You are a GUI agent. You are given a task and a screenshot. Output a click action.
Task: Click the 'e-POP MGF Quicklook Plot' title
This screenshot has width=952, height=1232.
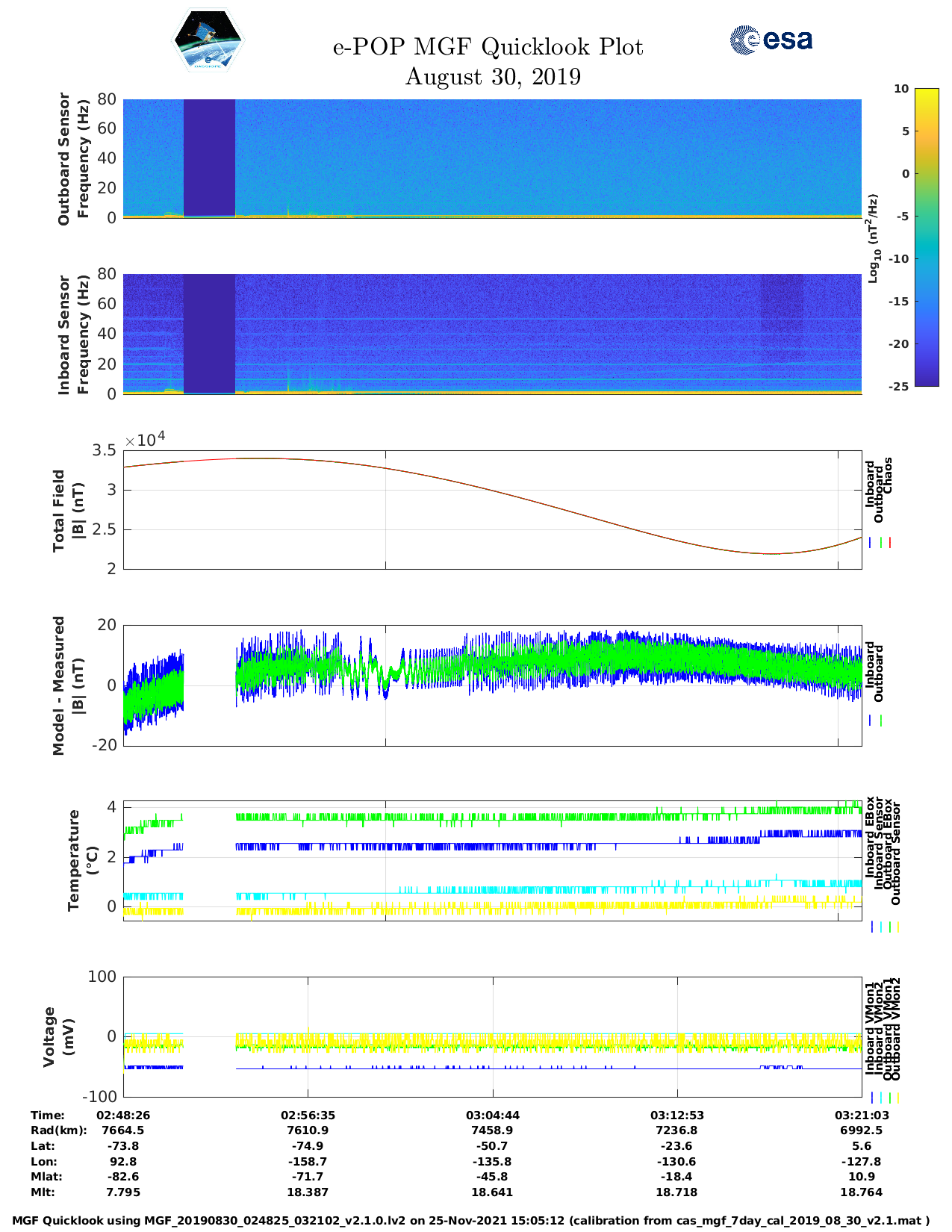pos(488,47)
